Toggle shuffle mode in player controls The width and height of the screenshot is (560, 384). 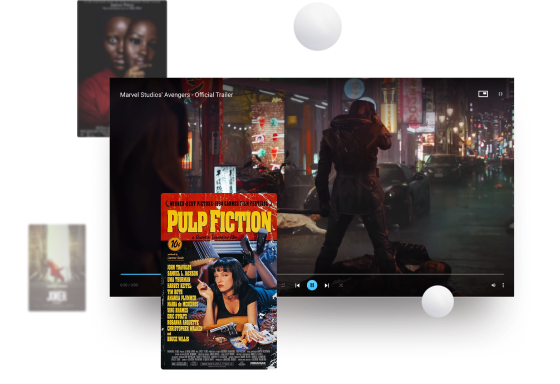pyautogui.click(x=341, y=285)
